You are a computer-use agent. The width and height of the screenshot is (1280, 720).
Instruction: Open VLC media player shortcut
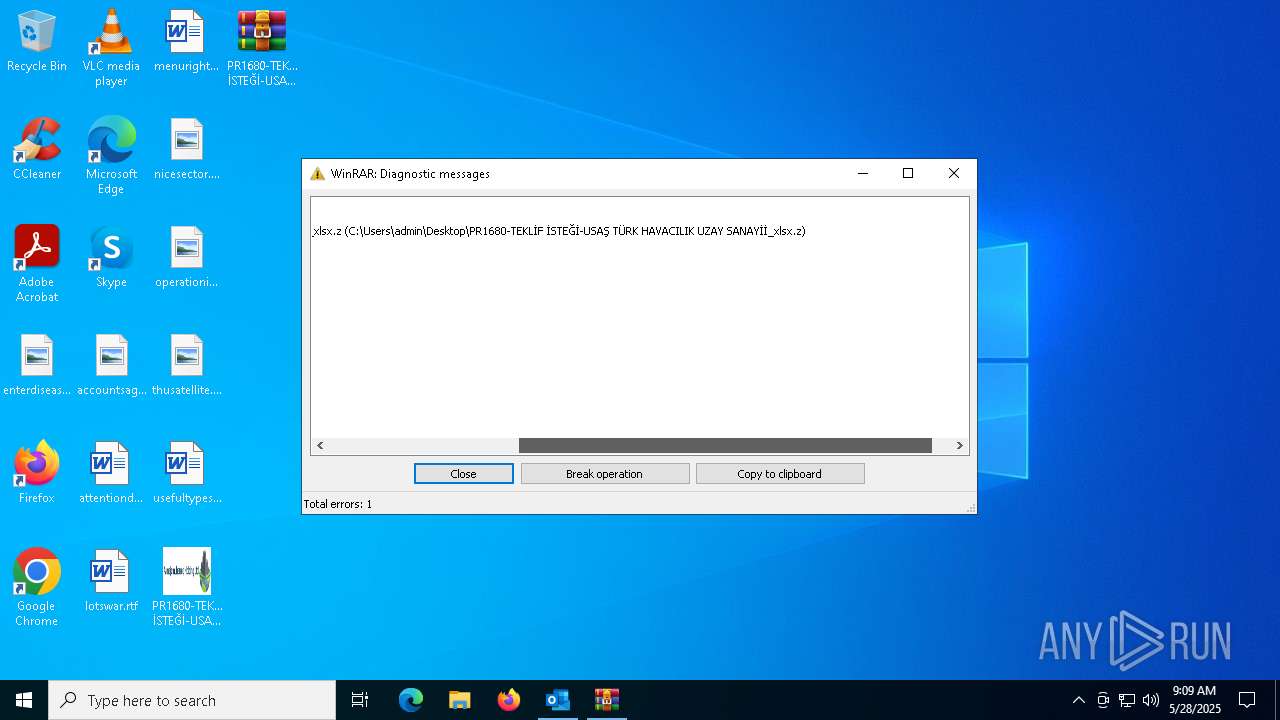pos(111,48)
